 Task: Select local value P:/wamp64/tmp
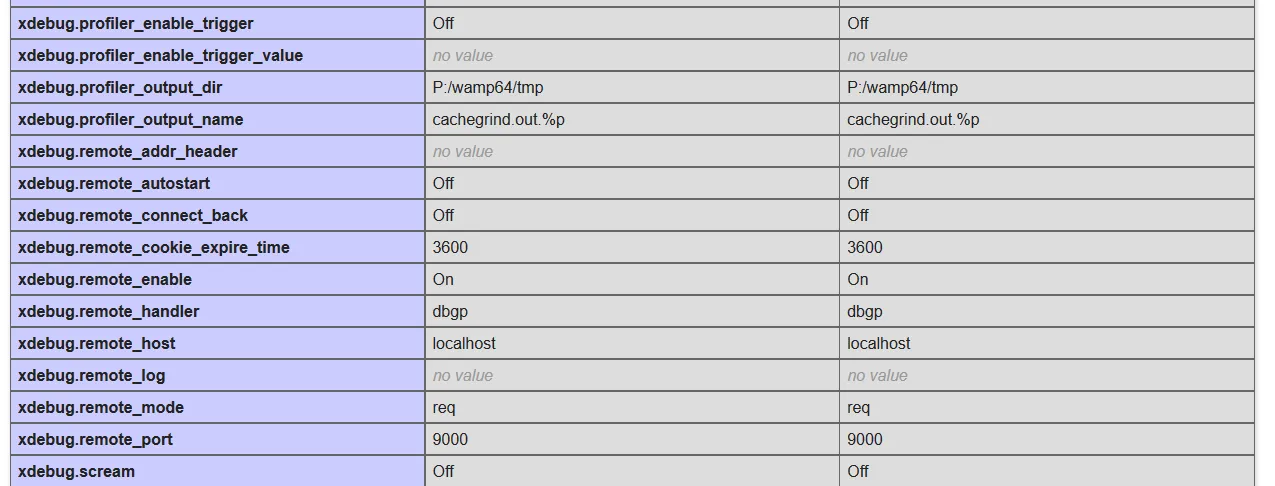click(487, 87)
